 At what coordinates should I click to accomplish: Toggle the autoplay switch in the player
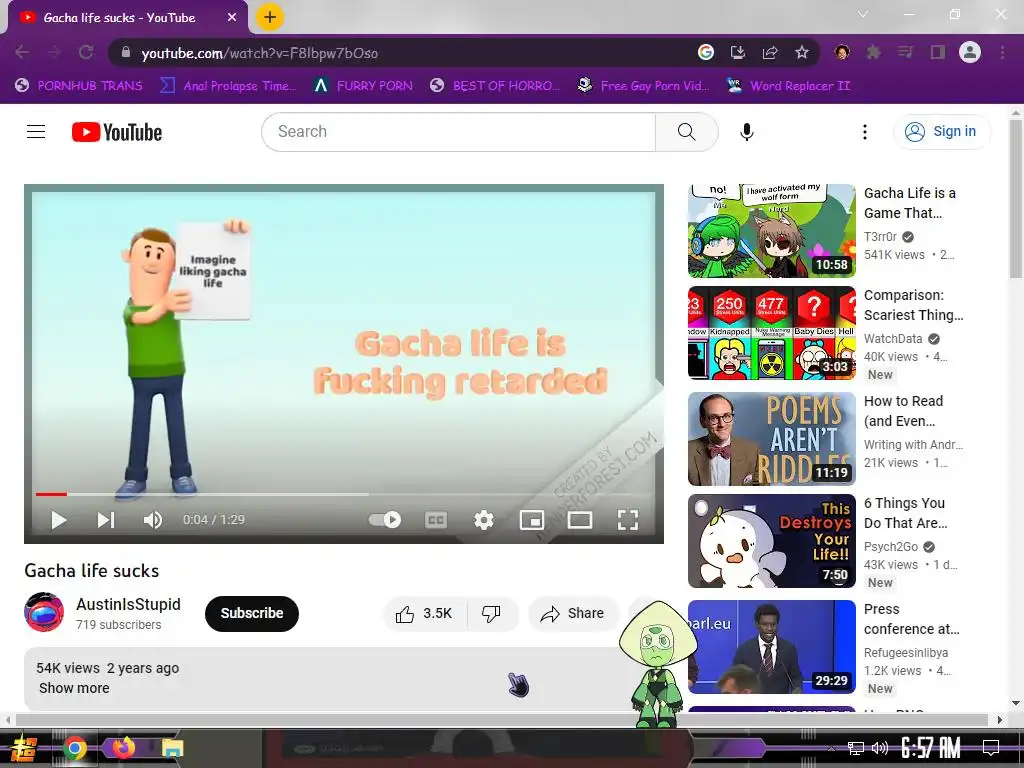click(385, 520)
